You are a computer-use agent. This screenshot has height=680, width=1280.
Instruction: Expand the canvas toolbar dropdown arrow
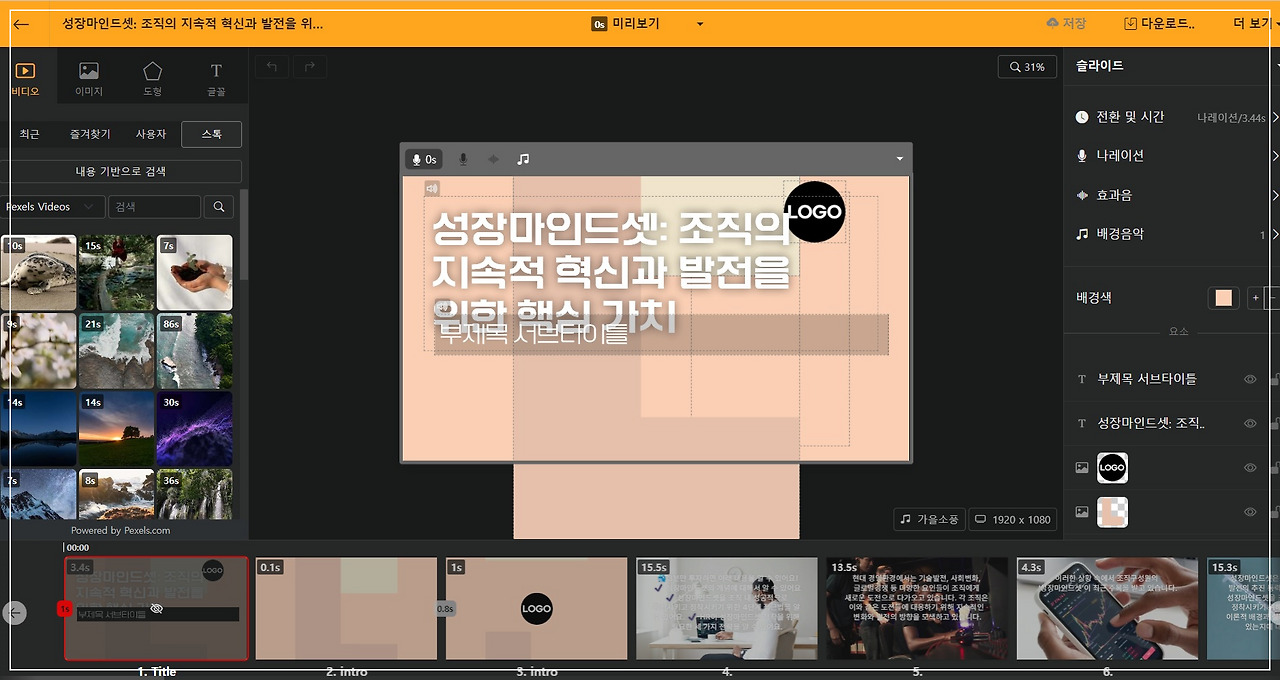point(899,159)
